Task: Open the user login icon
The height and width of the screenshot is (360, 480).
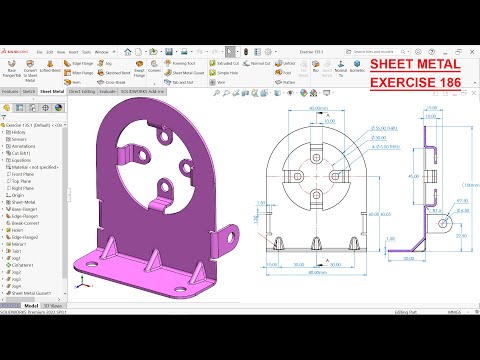Action: (x=418, y=52)
